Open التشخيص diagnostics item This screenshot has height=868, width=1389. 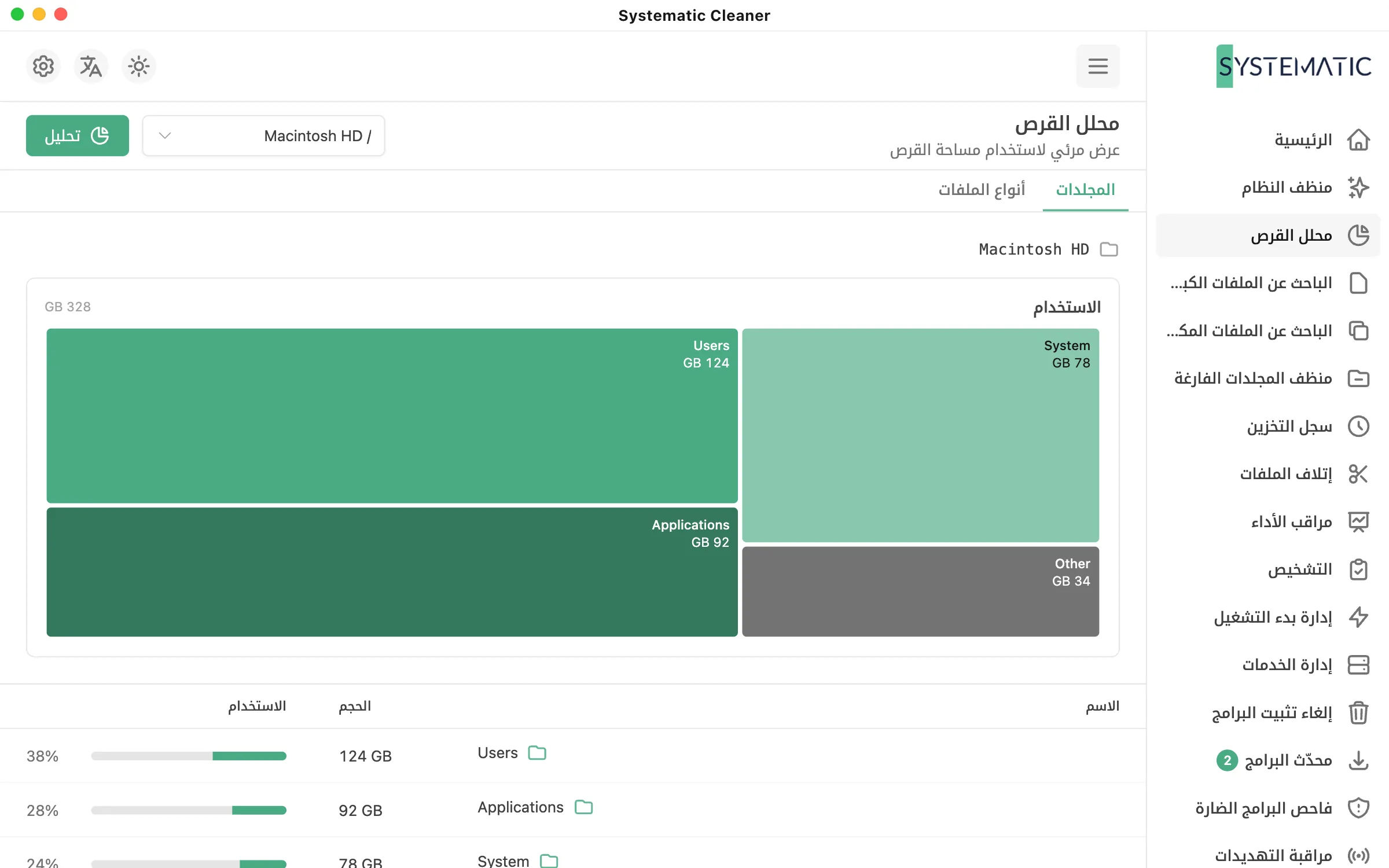tap(1268, 569)
